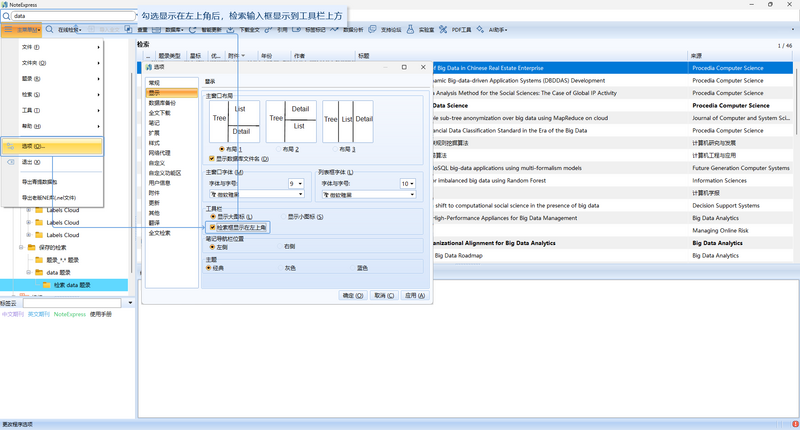The width and height of the screenshot is (800, 430).
Task: Select the 显示小图标 radio button
Action: (284, 217)
